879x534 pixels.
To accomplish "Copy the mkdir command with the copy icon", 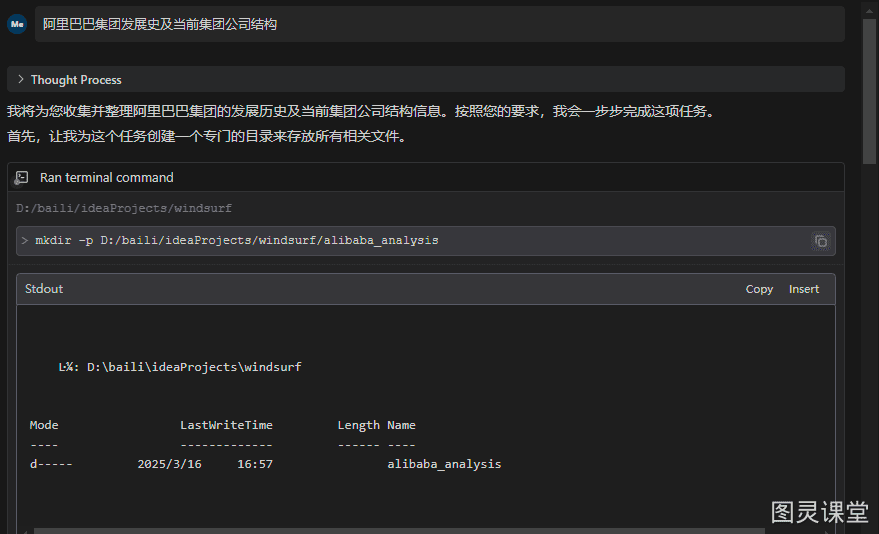I will 821,241.
